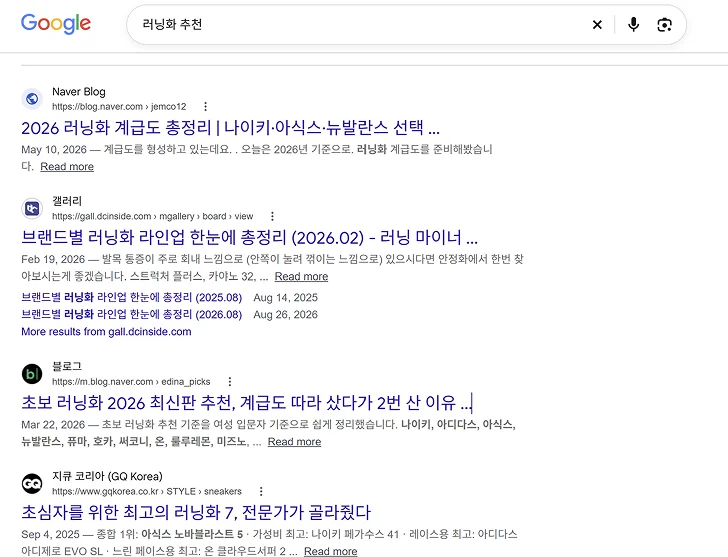The width and height of the screenshot is (728, 557).
Task: Click the date Aug 26, 2026
Action: coord(286,315)
